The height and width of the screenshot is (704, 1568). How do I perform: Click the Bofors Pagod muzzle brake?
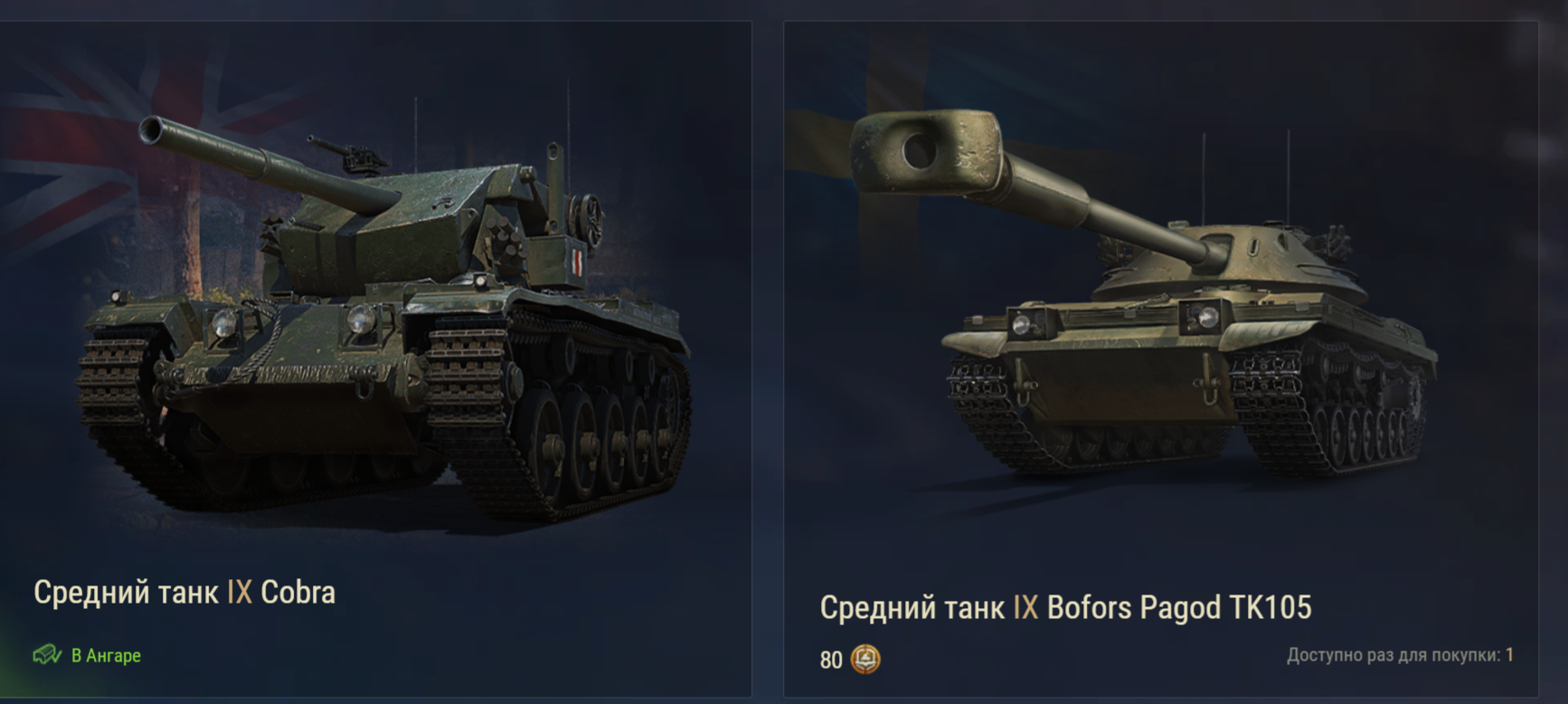pos(927,152)
